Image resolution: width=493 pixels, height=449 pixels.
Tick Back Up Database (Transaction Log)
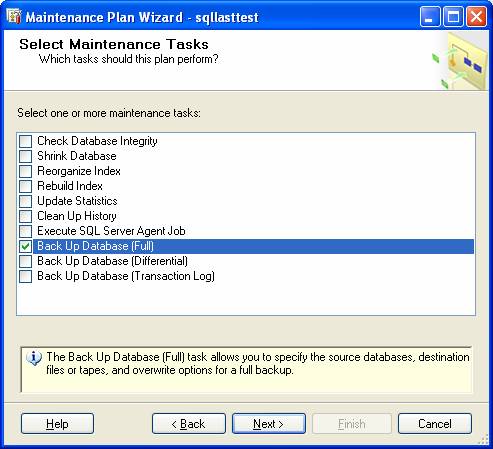(25, 276)
